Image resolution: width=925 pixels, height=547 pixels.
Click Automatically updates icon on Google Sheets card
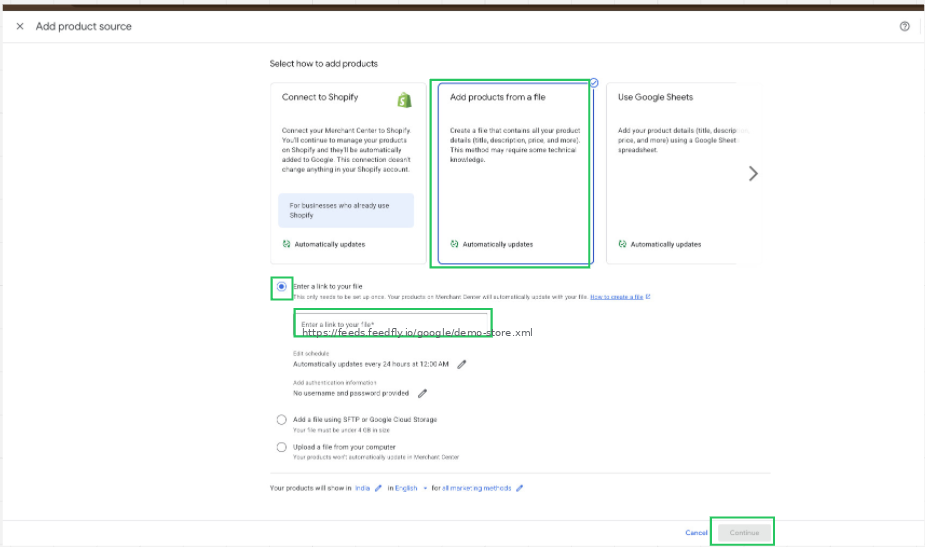[x=622, y=244]
